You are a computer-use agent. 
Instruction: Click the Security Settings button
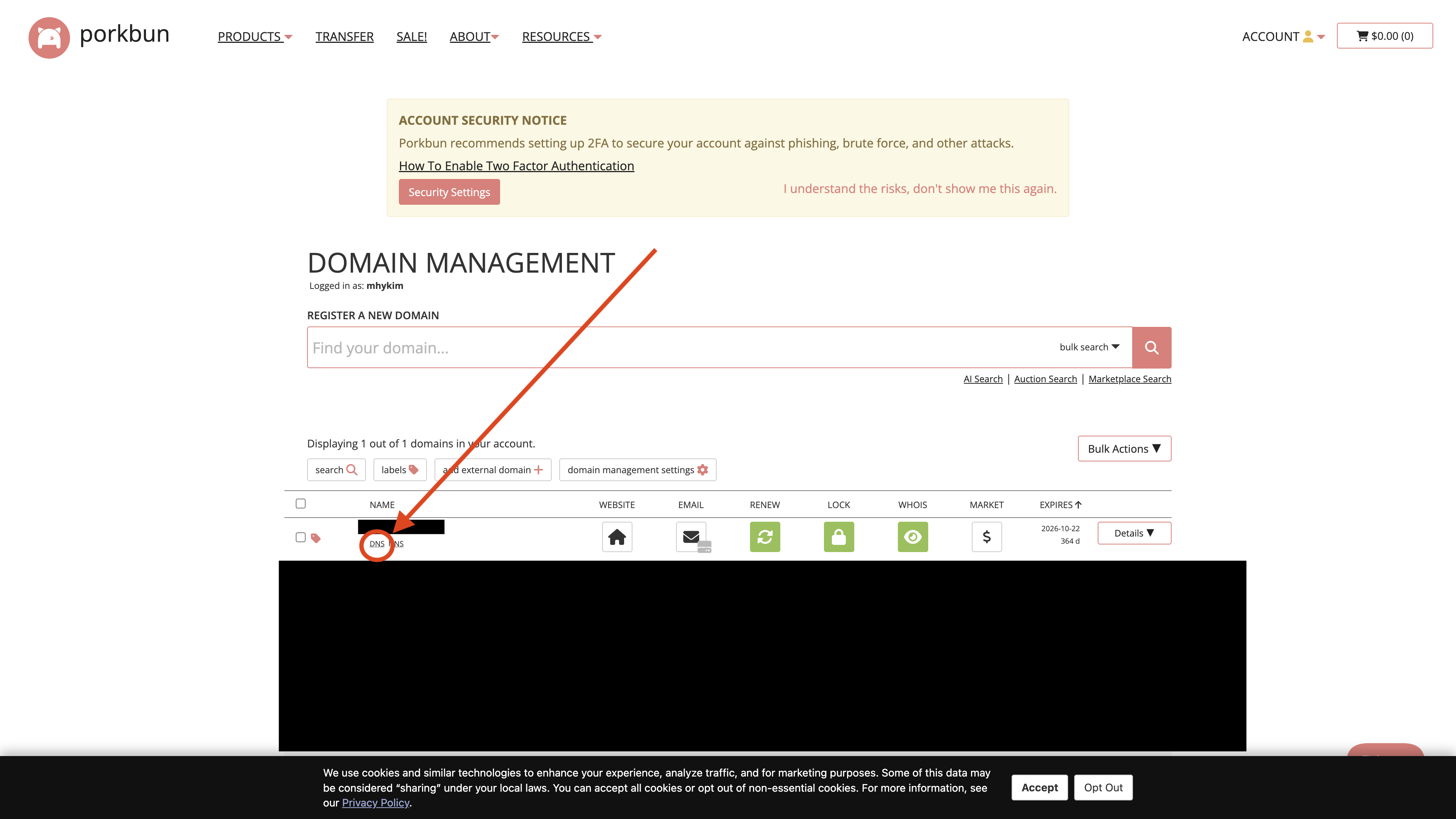pos(449,191)
